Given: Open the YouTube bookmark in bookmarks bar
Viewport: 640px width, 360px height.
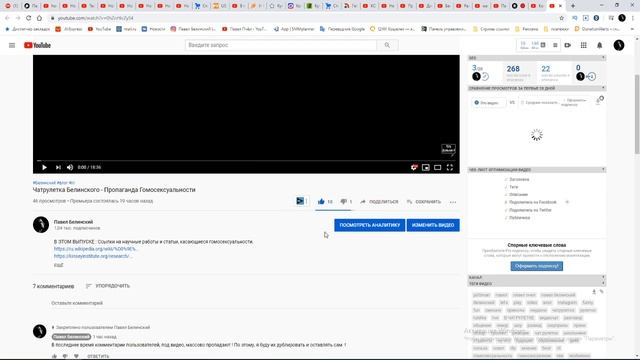Looking at the screenshot, I should (99, 29).
